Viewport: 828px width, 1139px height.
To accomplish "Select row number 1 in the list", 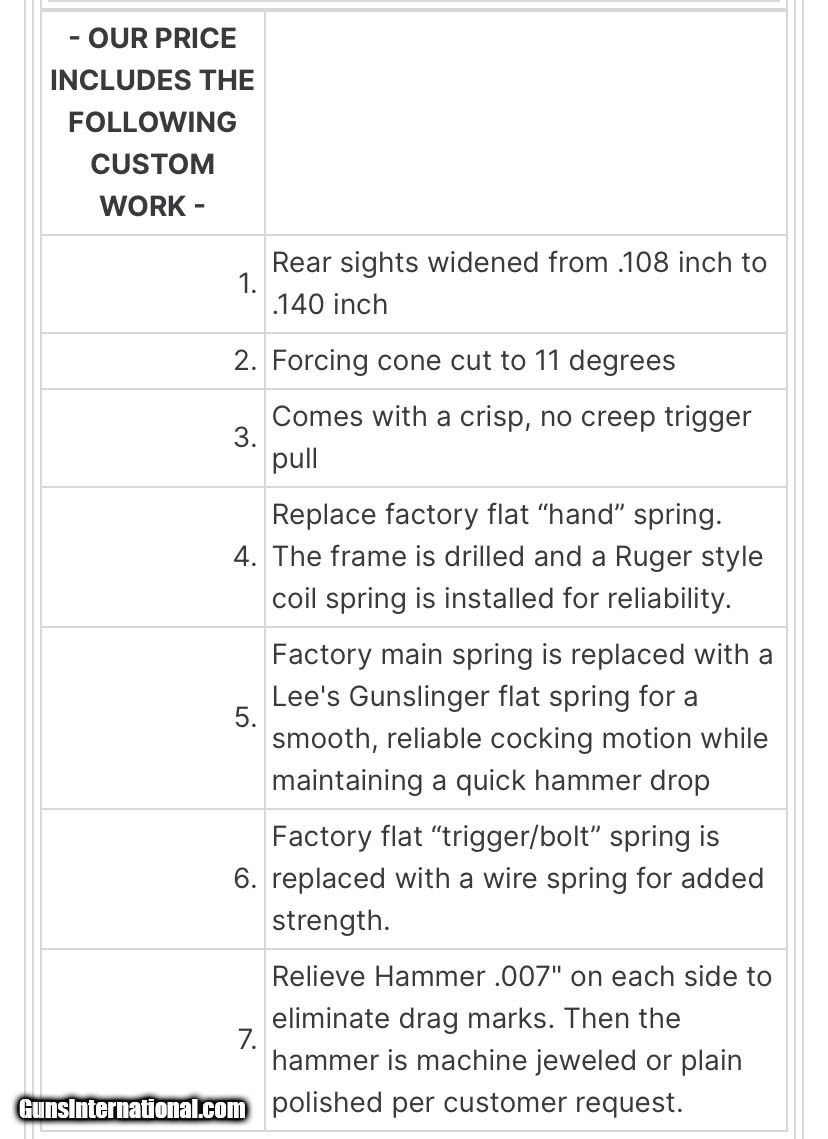I will click(x=247, y=283).
